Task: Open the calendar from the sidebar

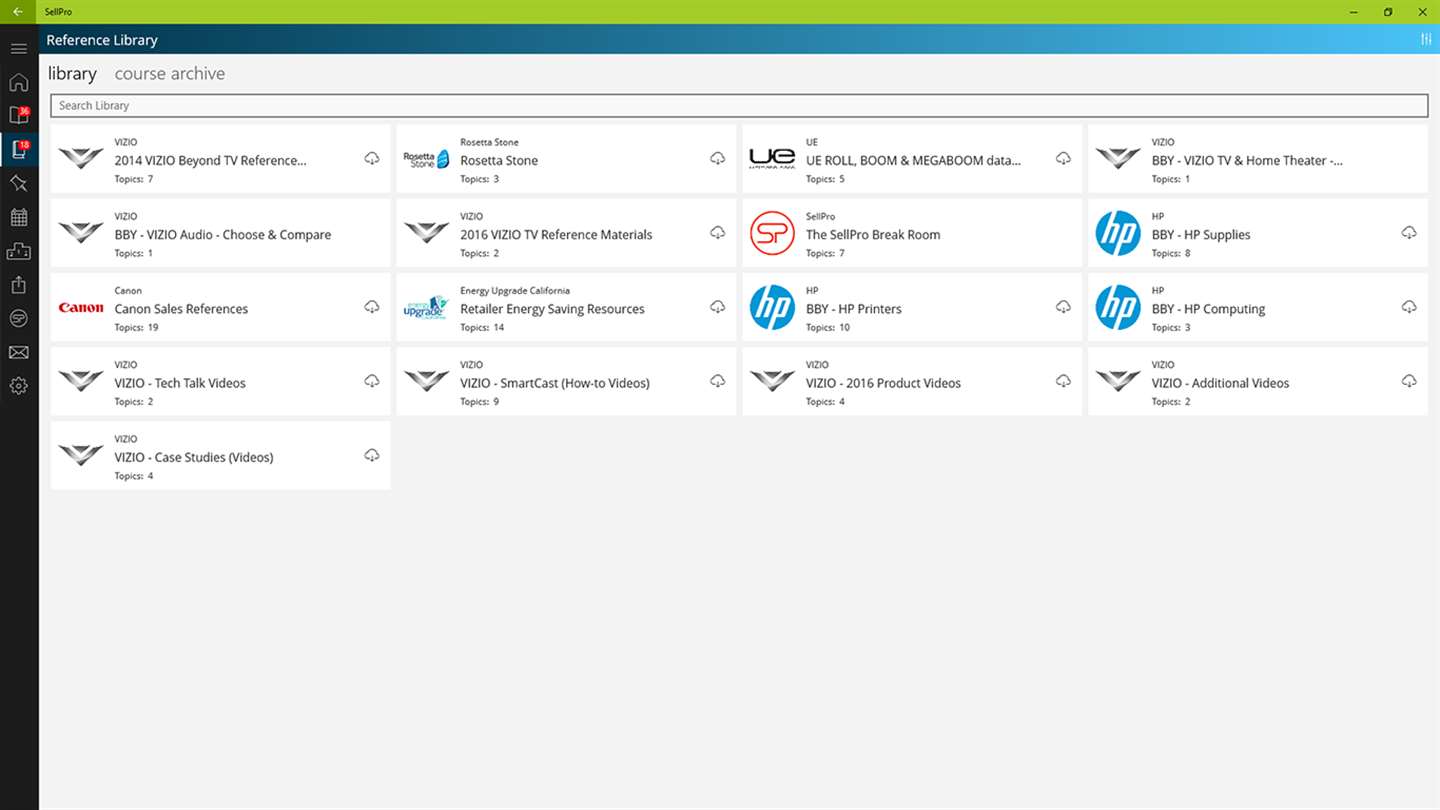Action: pyautogui.click(x=19, y=217)
